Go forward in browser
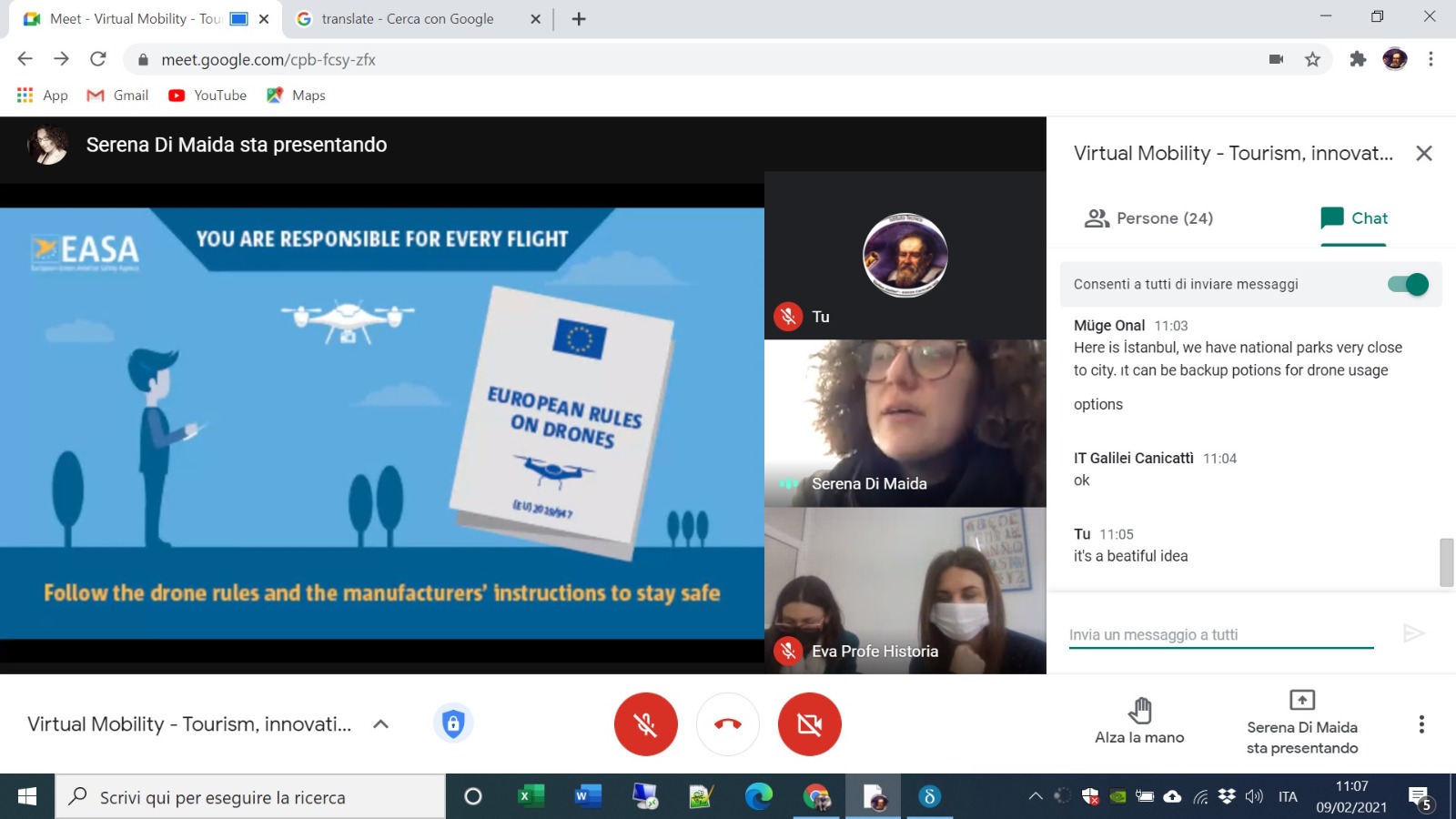 61,59
